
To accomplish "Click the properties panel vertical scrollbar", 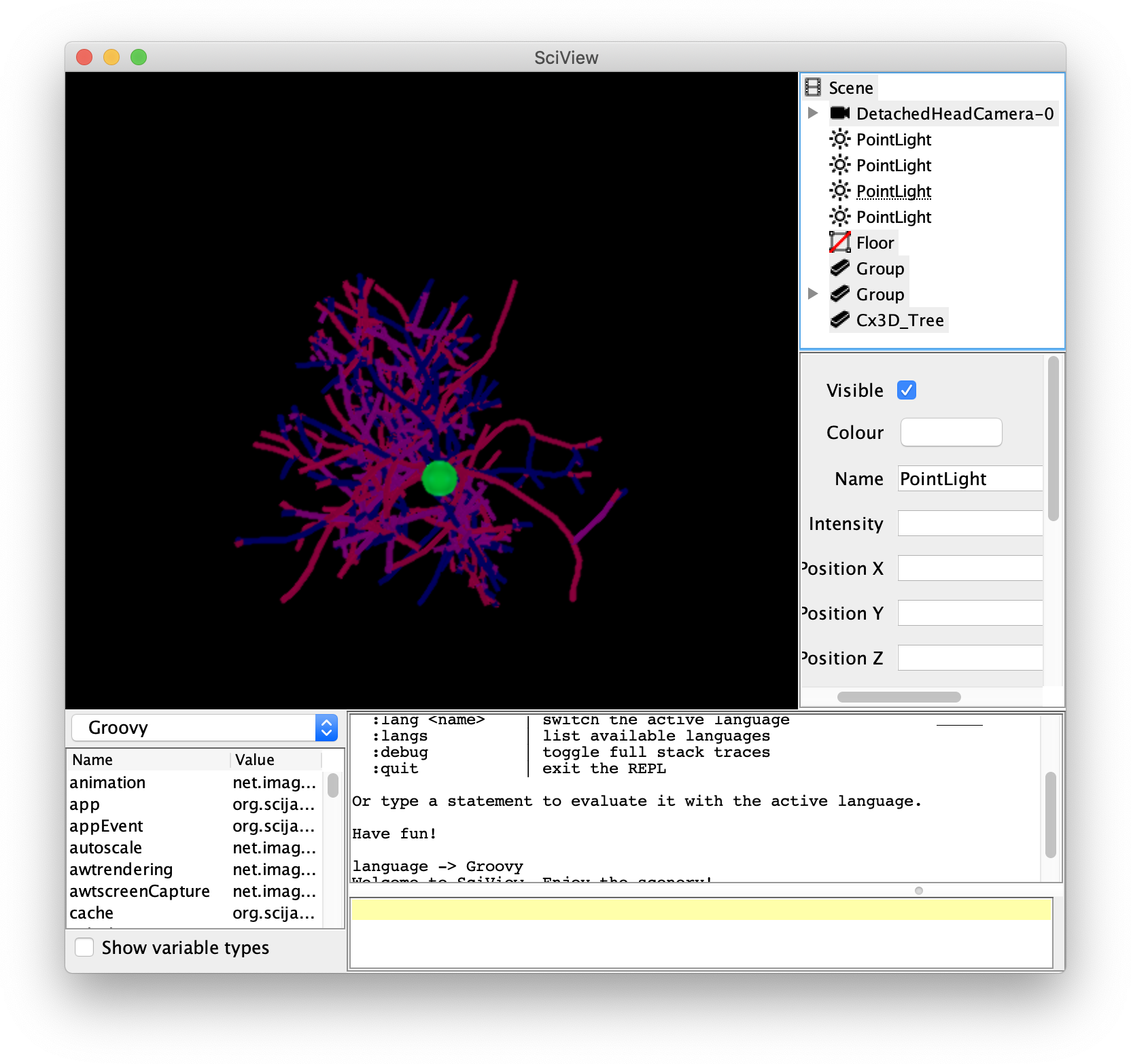I will click(1054, 439).
